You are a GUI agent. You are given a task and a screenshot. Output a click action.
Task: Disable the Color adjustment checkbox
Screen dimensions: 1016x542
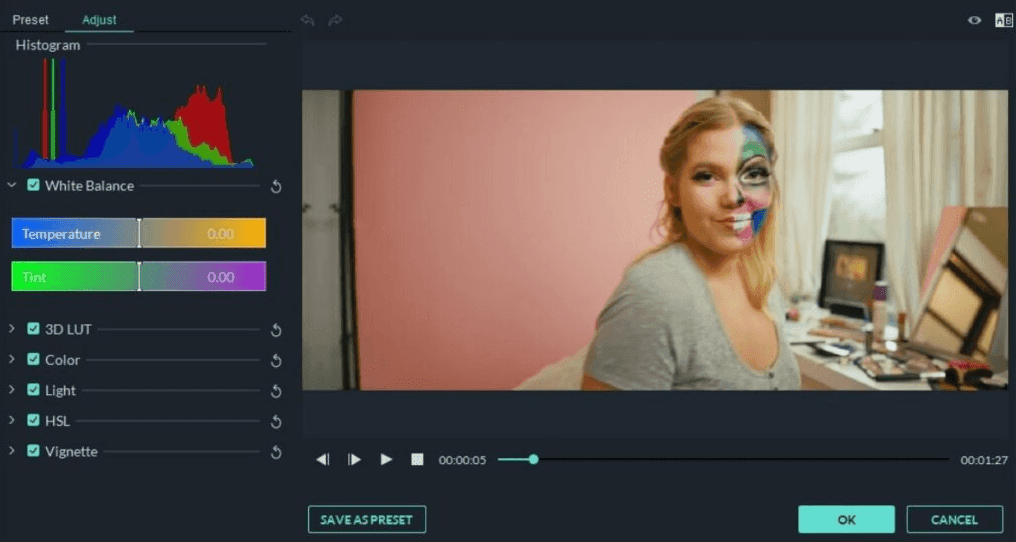tap(34, 359)
